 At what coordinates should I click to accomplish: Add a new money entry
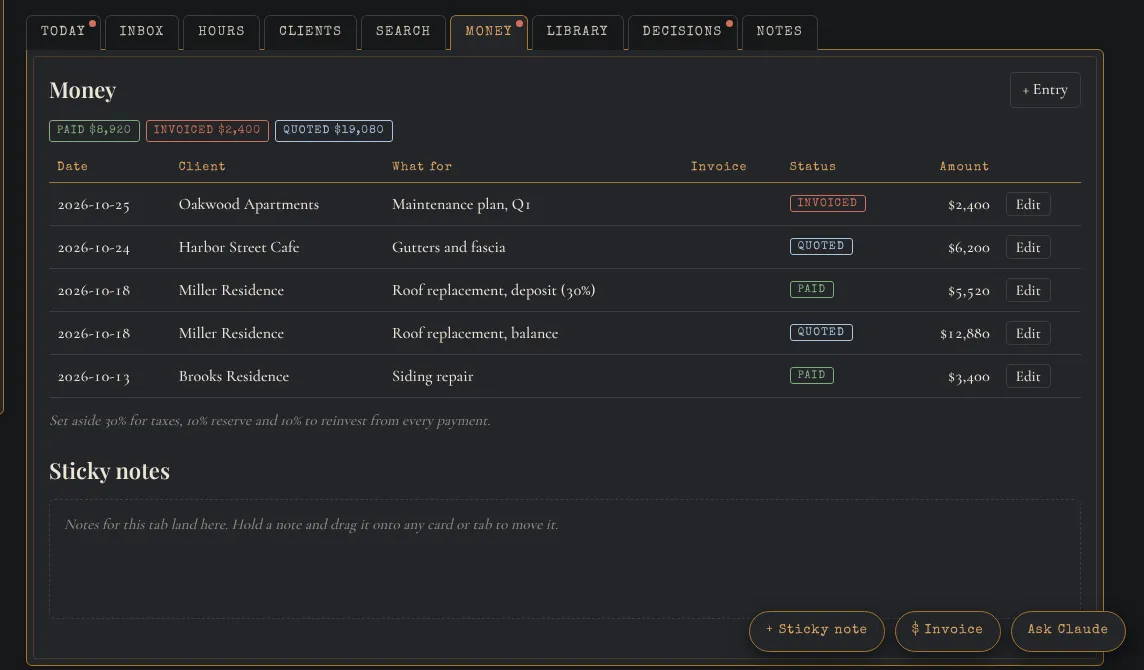(x=1045, y=90)
